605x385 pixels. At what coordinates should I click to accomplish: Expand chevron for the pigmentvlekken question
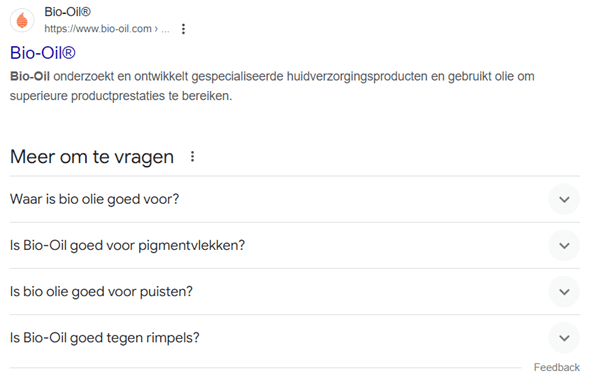[x=564, y=246]
